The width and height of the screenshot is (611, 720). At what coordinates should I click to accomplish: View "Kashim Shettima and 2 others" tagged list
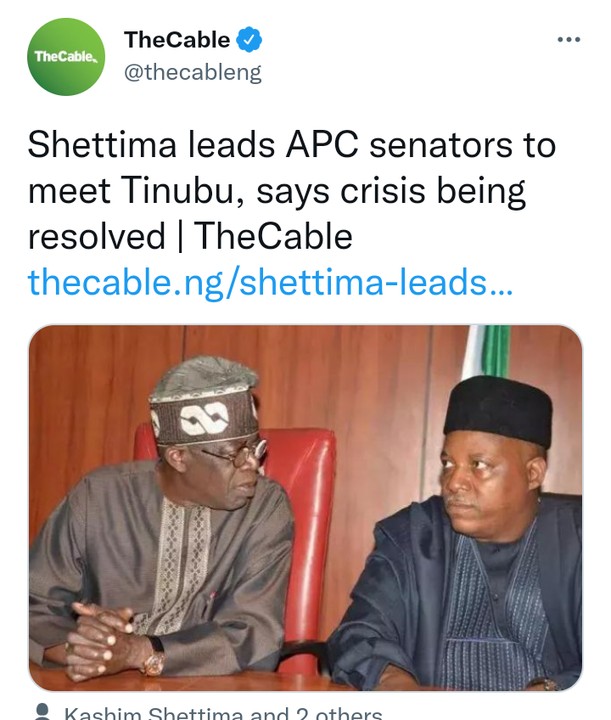coord(222,712)
